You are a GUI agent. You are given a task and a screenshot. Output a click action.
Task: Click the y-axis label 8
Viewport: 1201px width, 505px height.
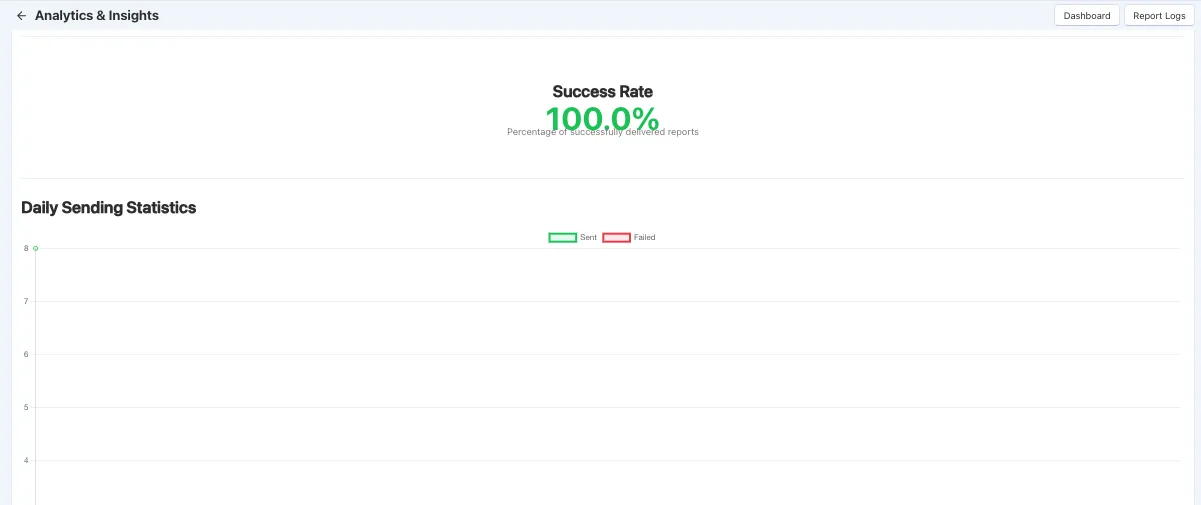(x=26, y=248)
